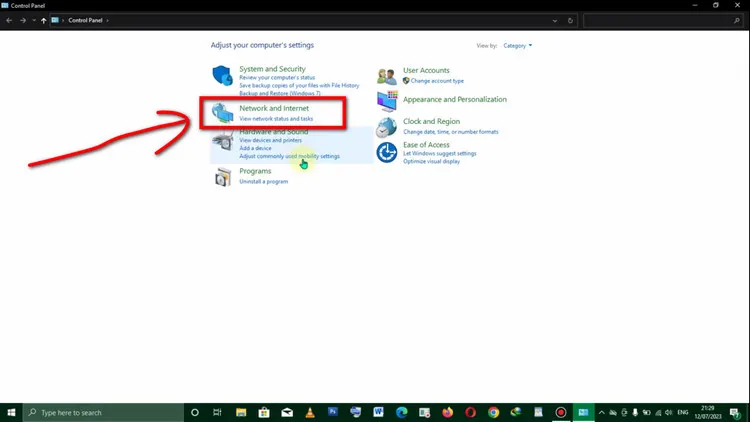The height and width of the screenshot is (422, 750).
Task: Open Programs category
Action: coord(255,171)
